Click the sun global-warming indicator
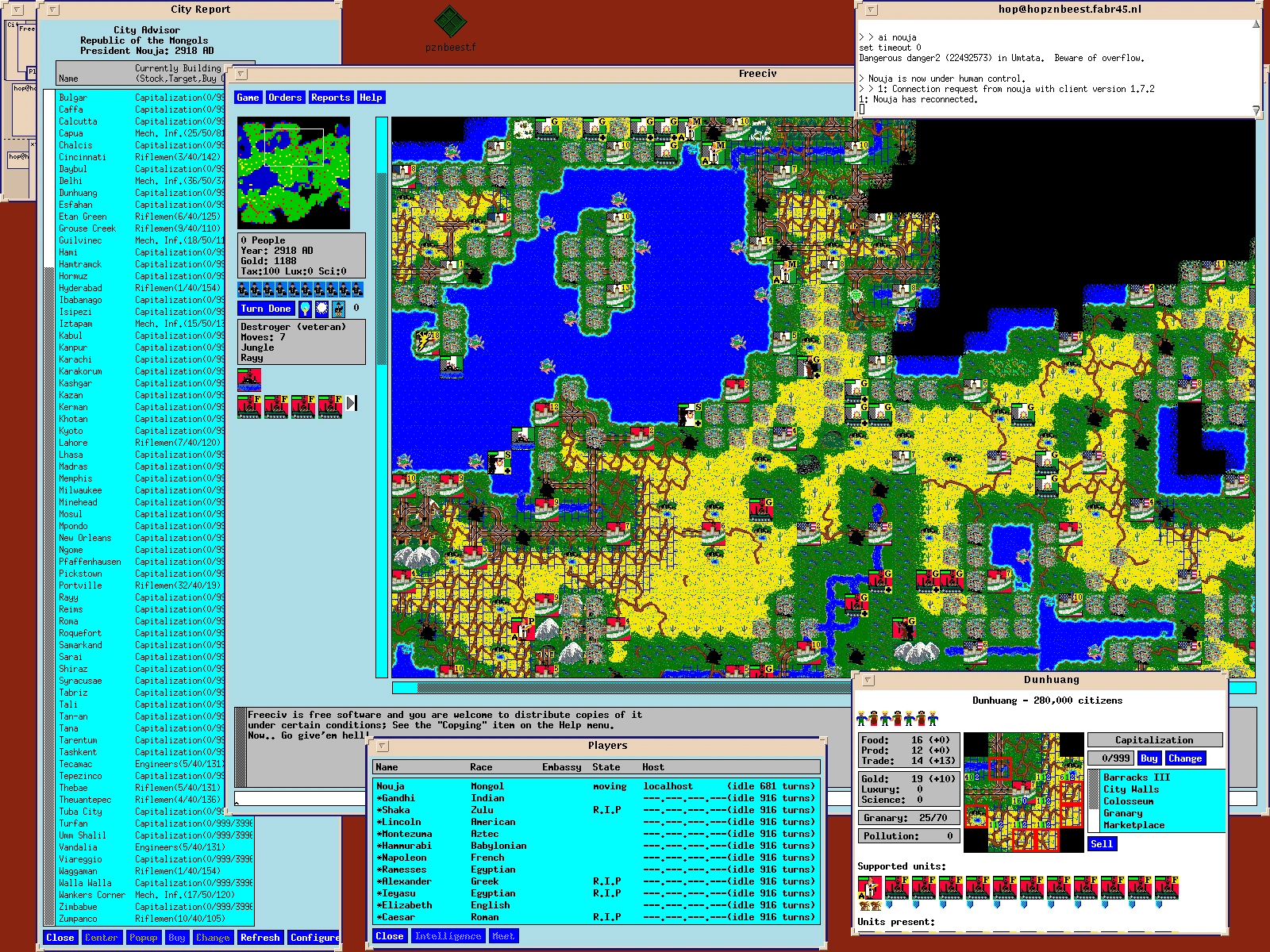 321,309
